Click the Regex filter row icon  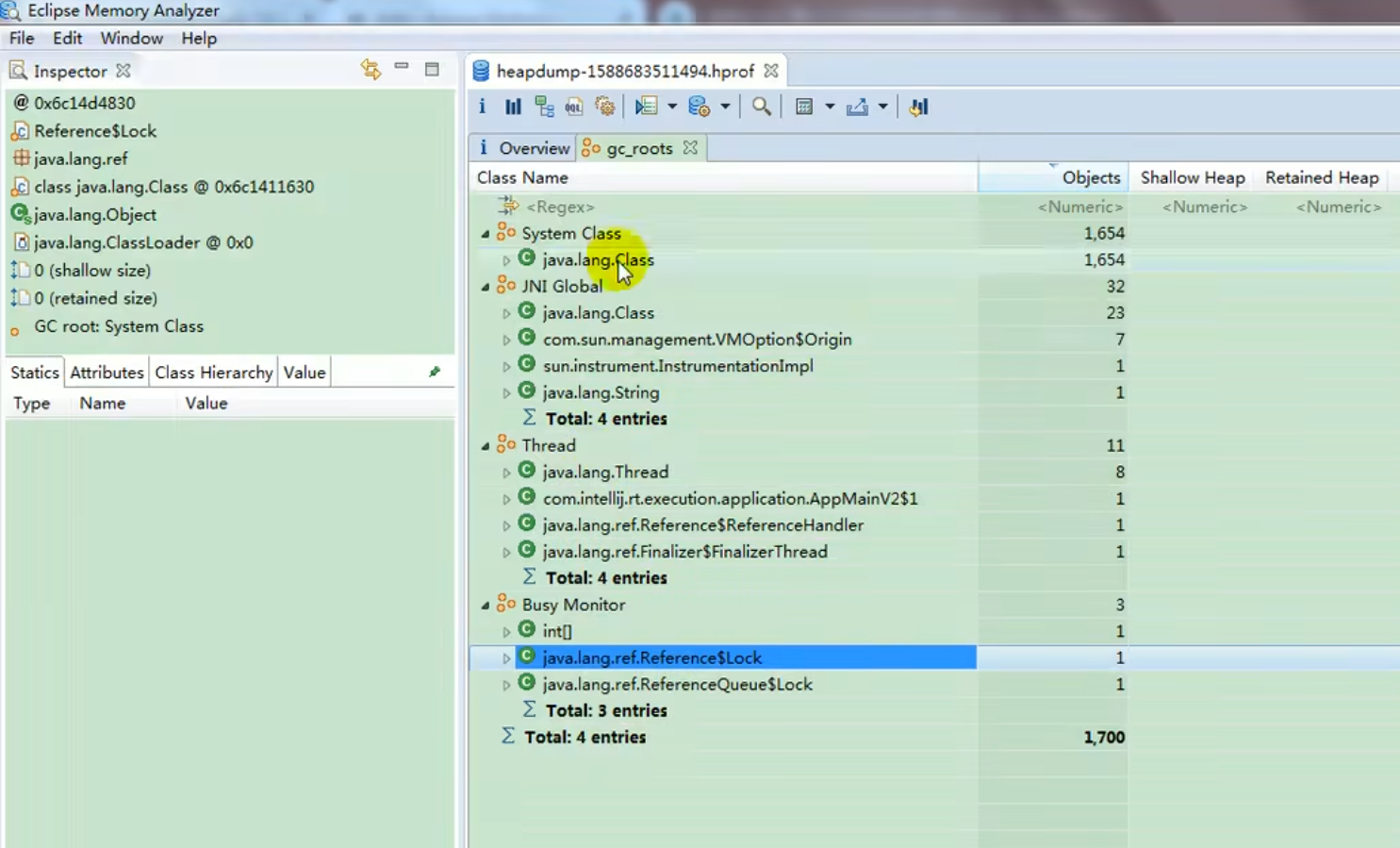tap(508, 206)
